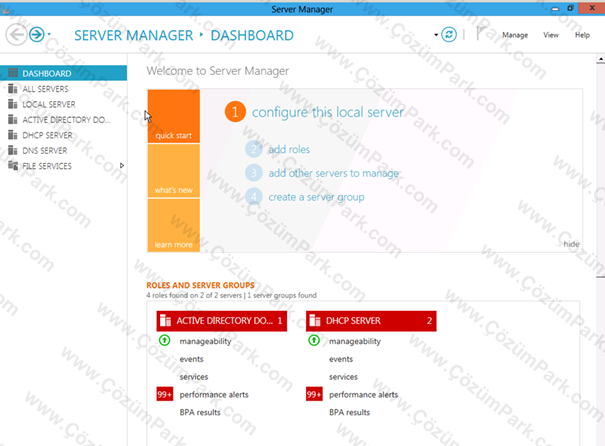Screen dimensions: 605x446
Task: Open performance alerts under DHCP Server tile
Action: click(363, 395)
